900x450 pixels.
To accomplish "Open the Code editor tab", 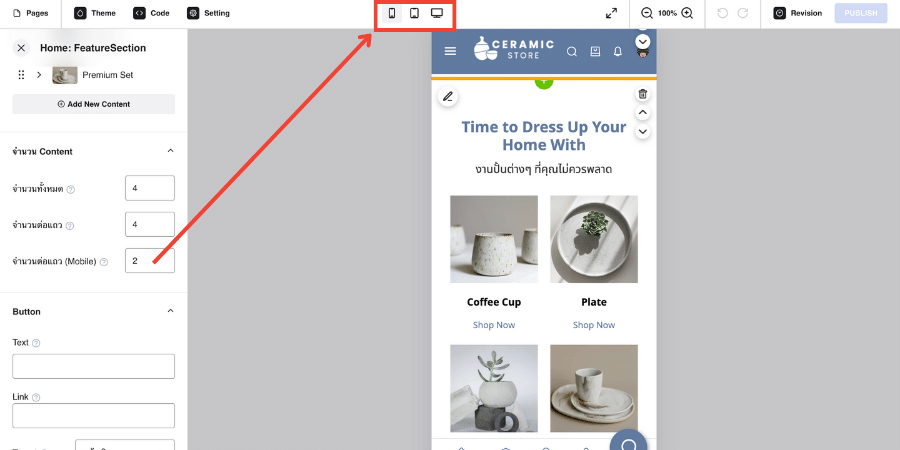I will (x=151, y=13).
